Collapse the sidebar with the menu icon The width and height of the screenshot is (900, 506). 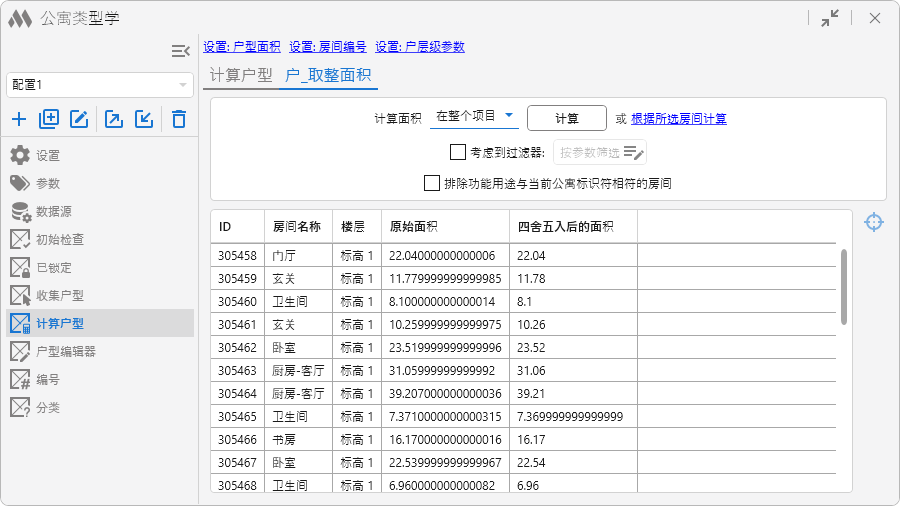click(x=180, y=51)
